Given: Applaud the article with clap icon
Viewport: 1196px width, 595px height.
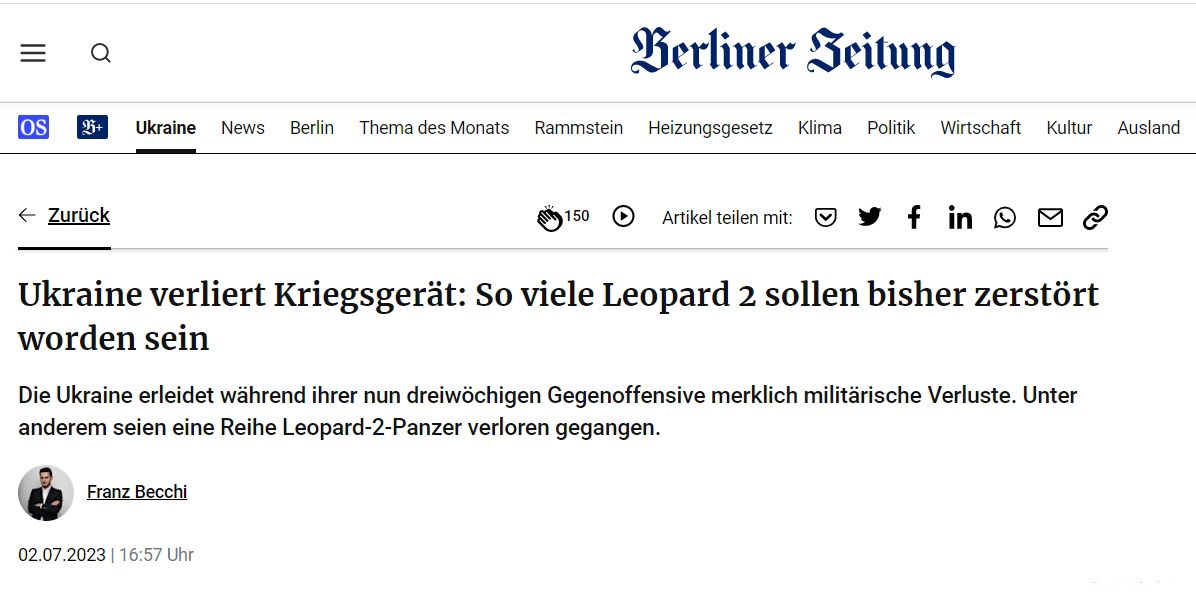Looking at the screenshot, I should pos(550,217).
